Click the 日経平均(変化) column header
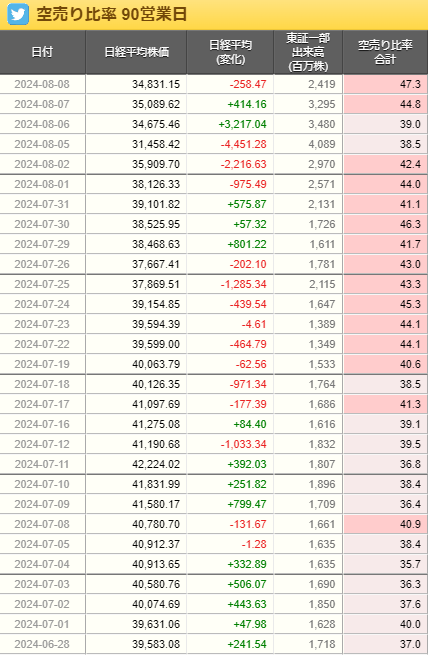 (230, 52)
